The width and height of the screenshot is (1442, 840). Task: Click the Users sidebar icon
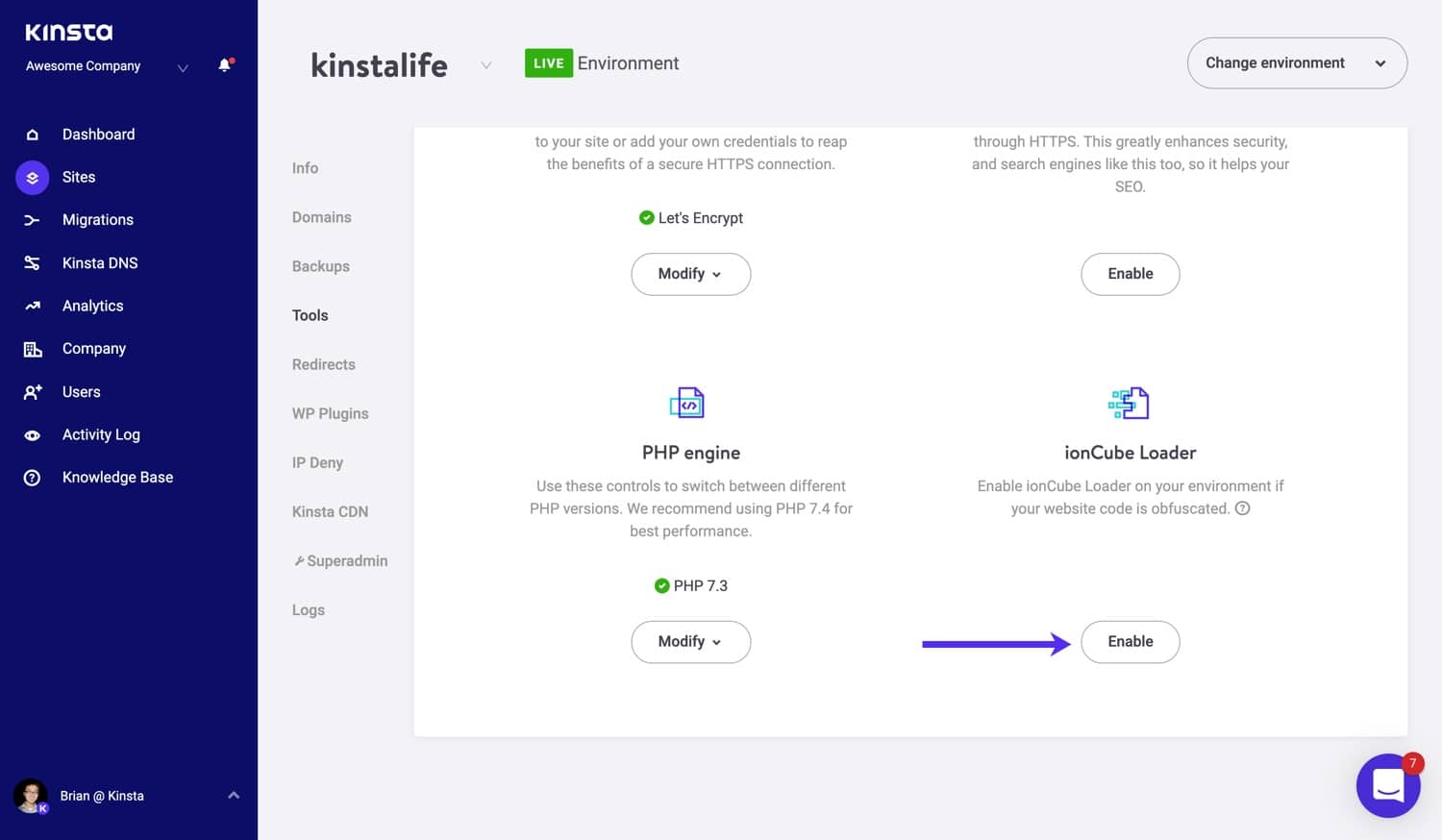click(32, 391)
